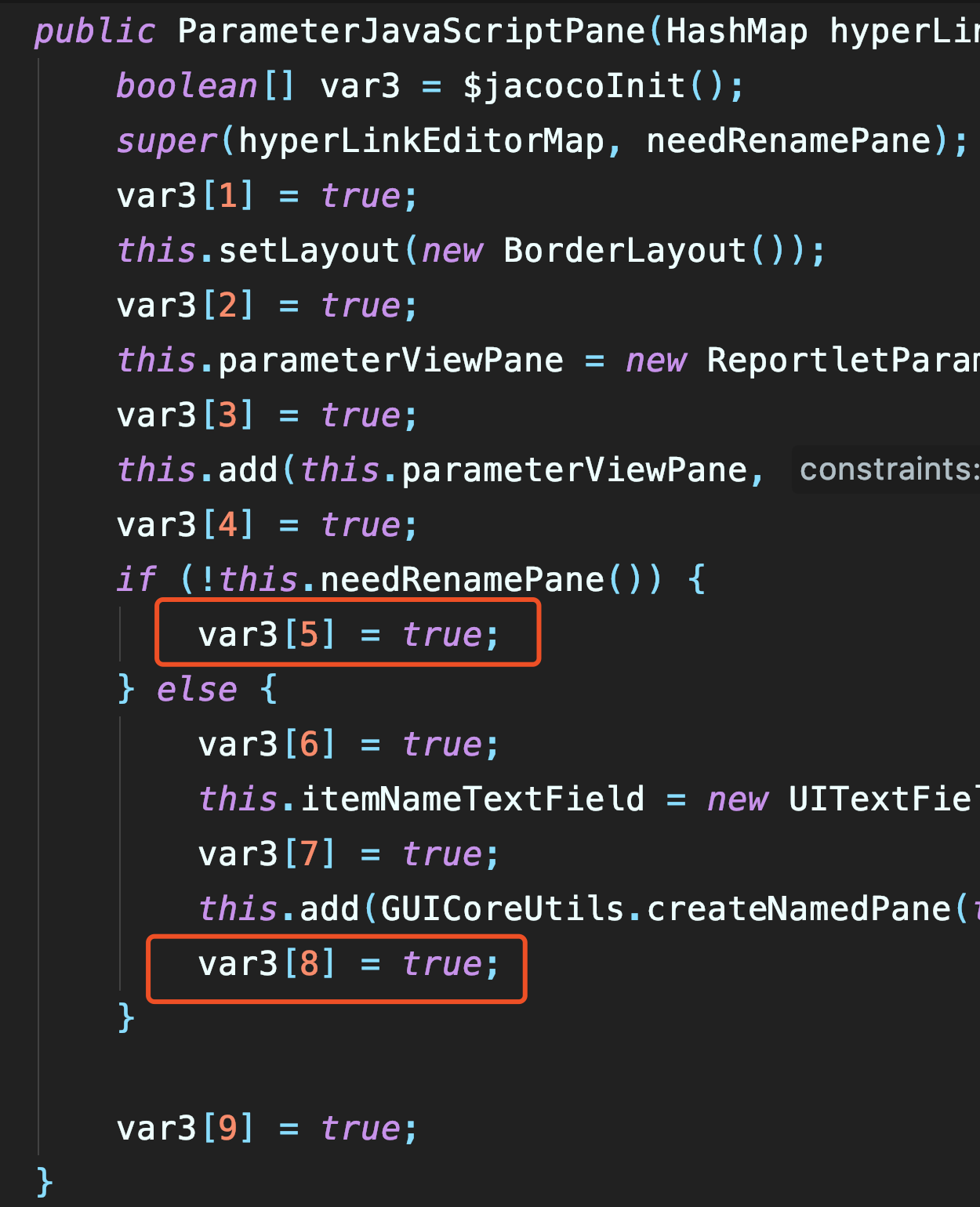Select the line var3[6] = true
Viewport: 980px width, 1207px height.
click(349, 745)
